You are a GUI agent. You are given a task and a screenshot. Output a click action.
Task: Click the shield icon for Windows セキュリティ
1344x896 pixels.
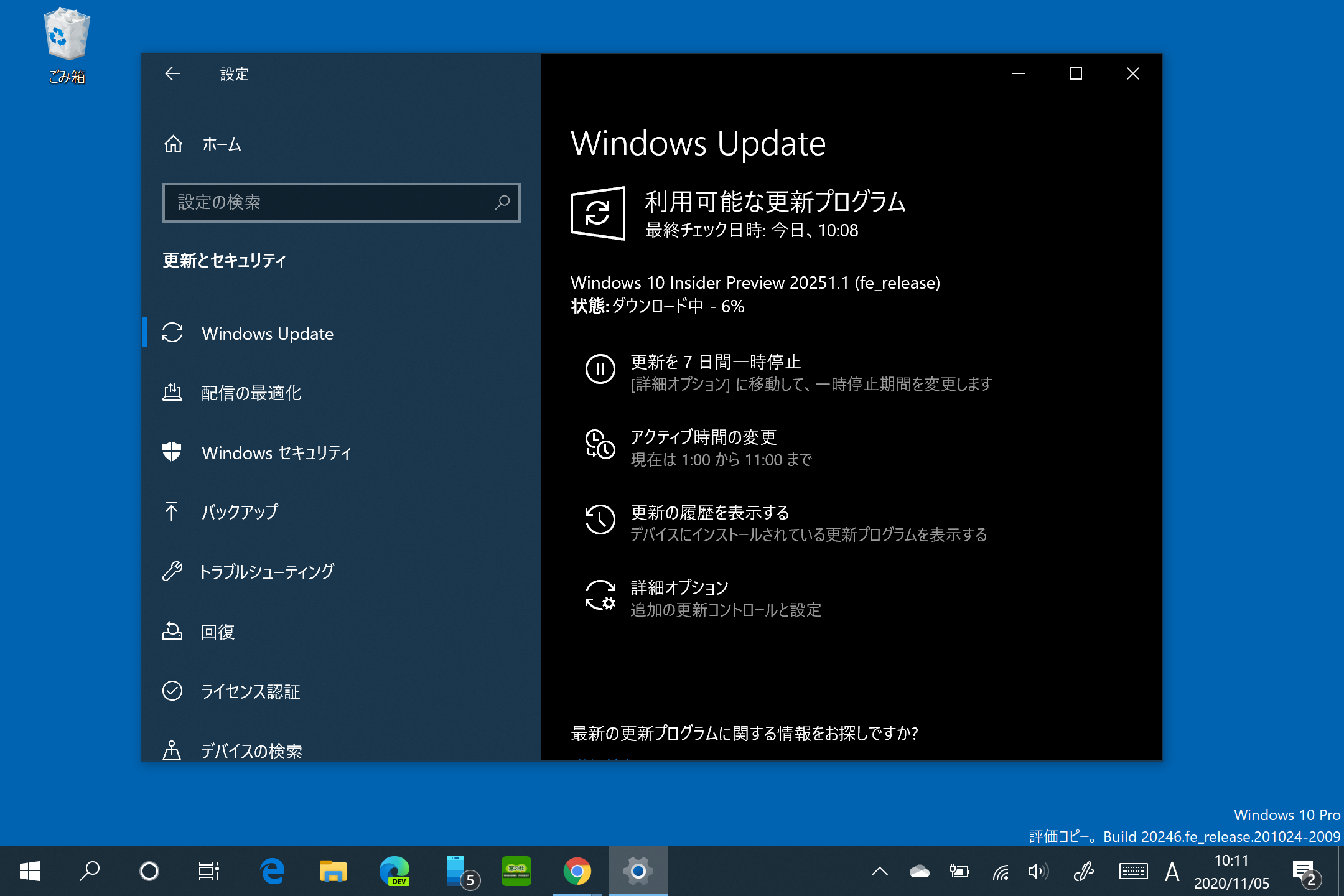pyautogui.click(x=172, y=452)
